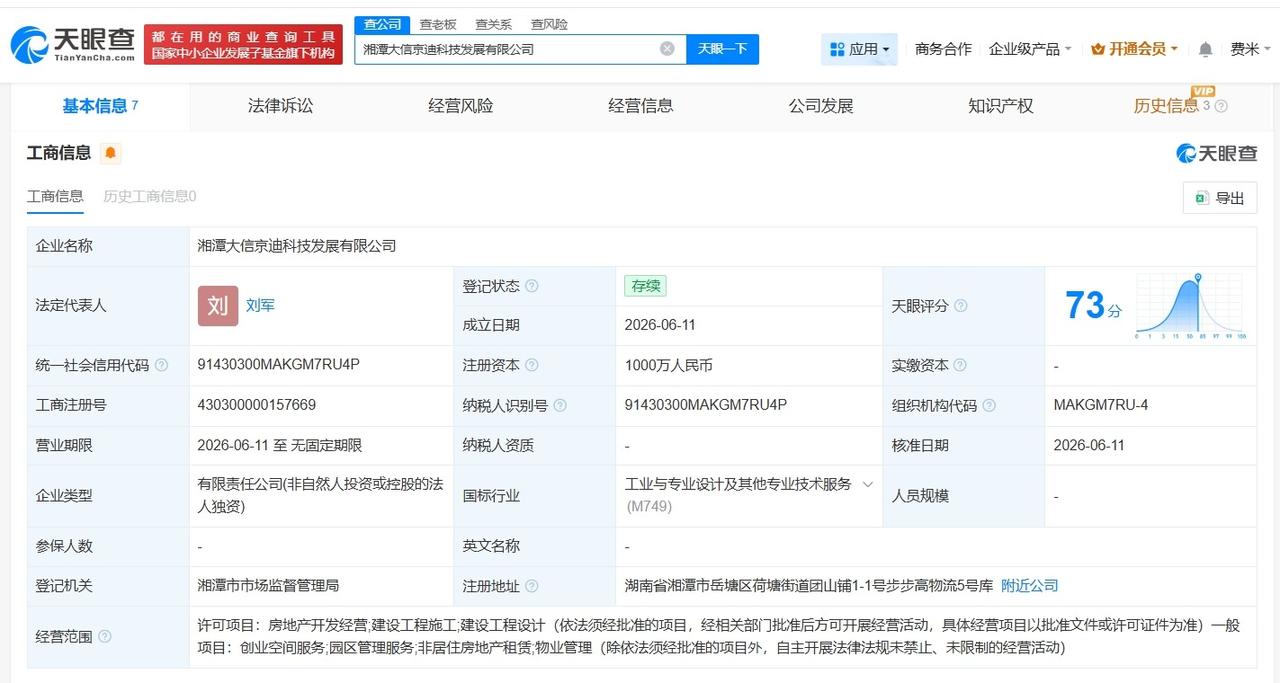The height and width of the screenshot is (683, 1280).
Task: Select the 历史工商信息0 sub-tab
Action: tap(150, 196)
